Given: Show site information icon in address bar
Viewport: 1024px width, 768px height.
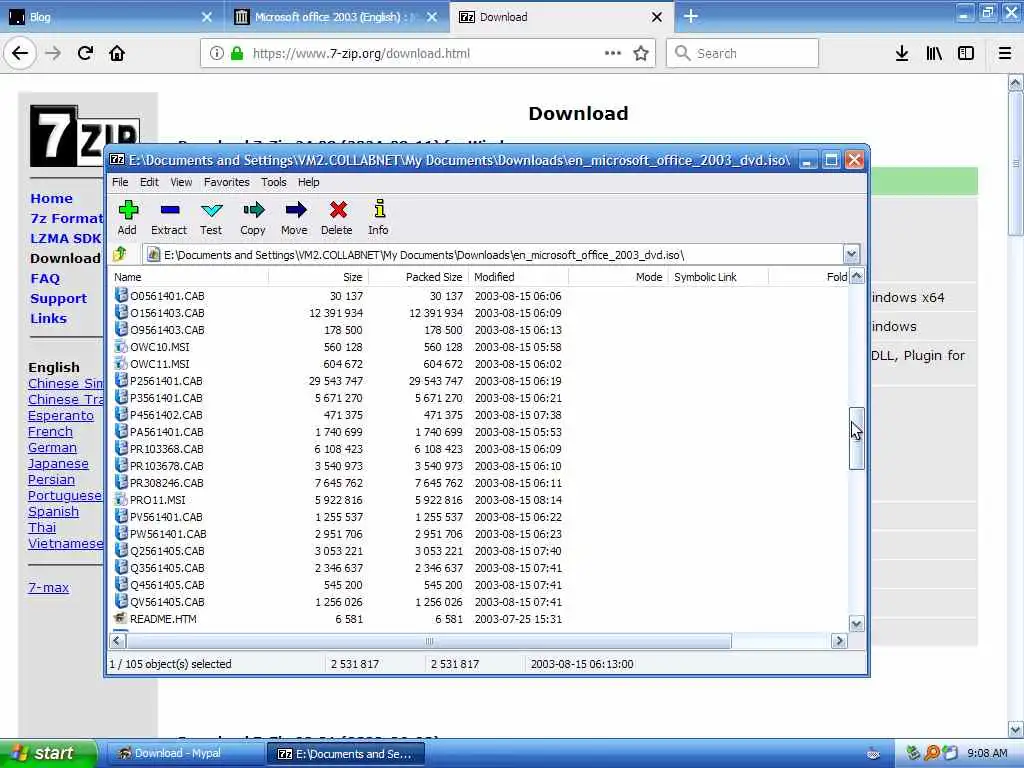Looking at the screenshot, I should click(x=217, y=53).
